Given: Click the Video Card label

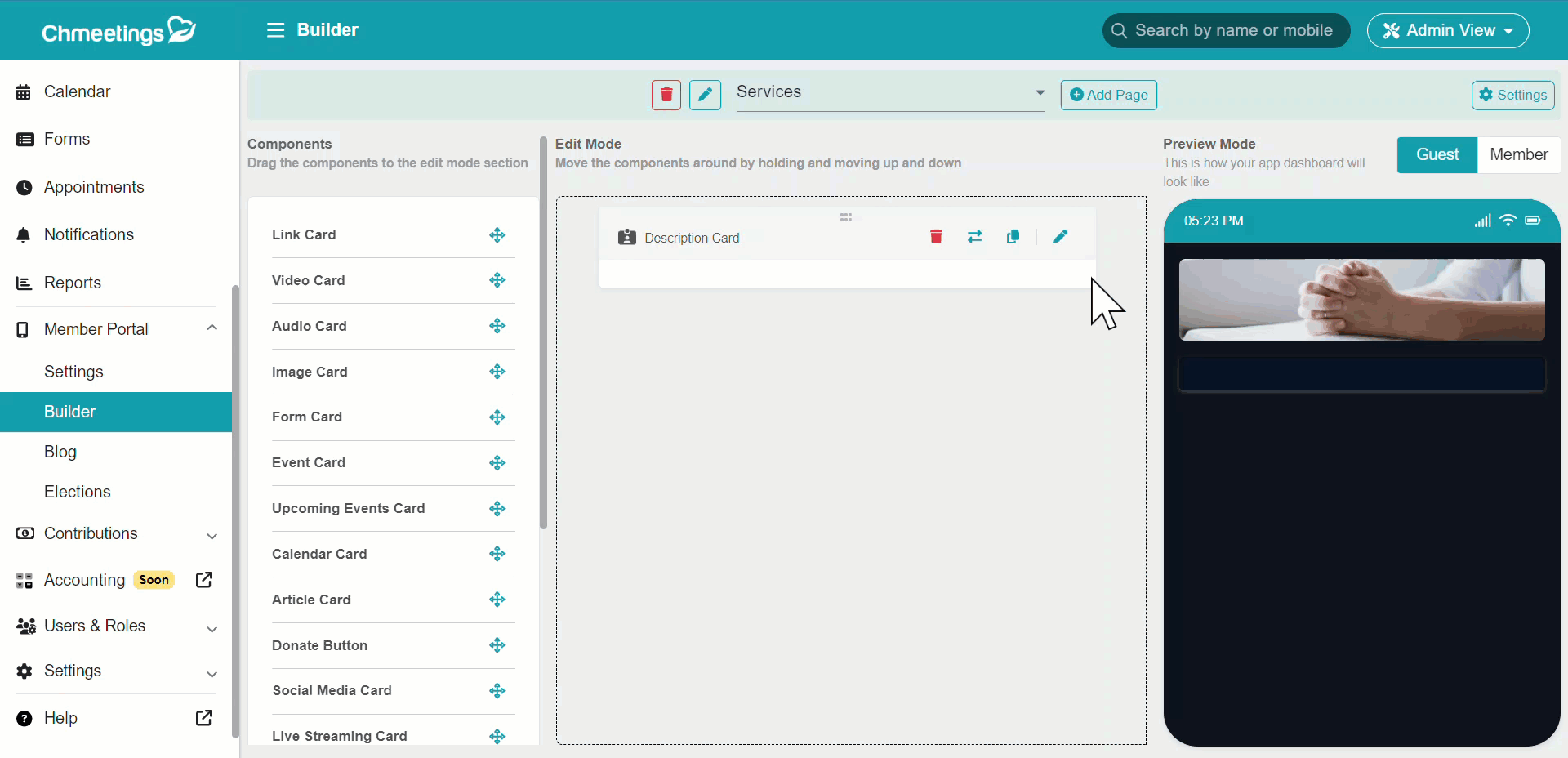Looking at the screenshot, I should (308, 280).
